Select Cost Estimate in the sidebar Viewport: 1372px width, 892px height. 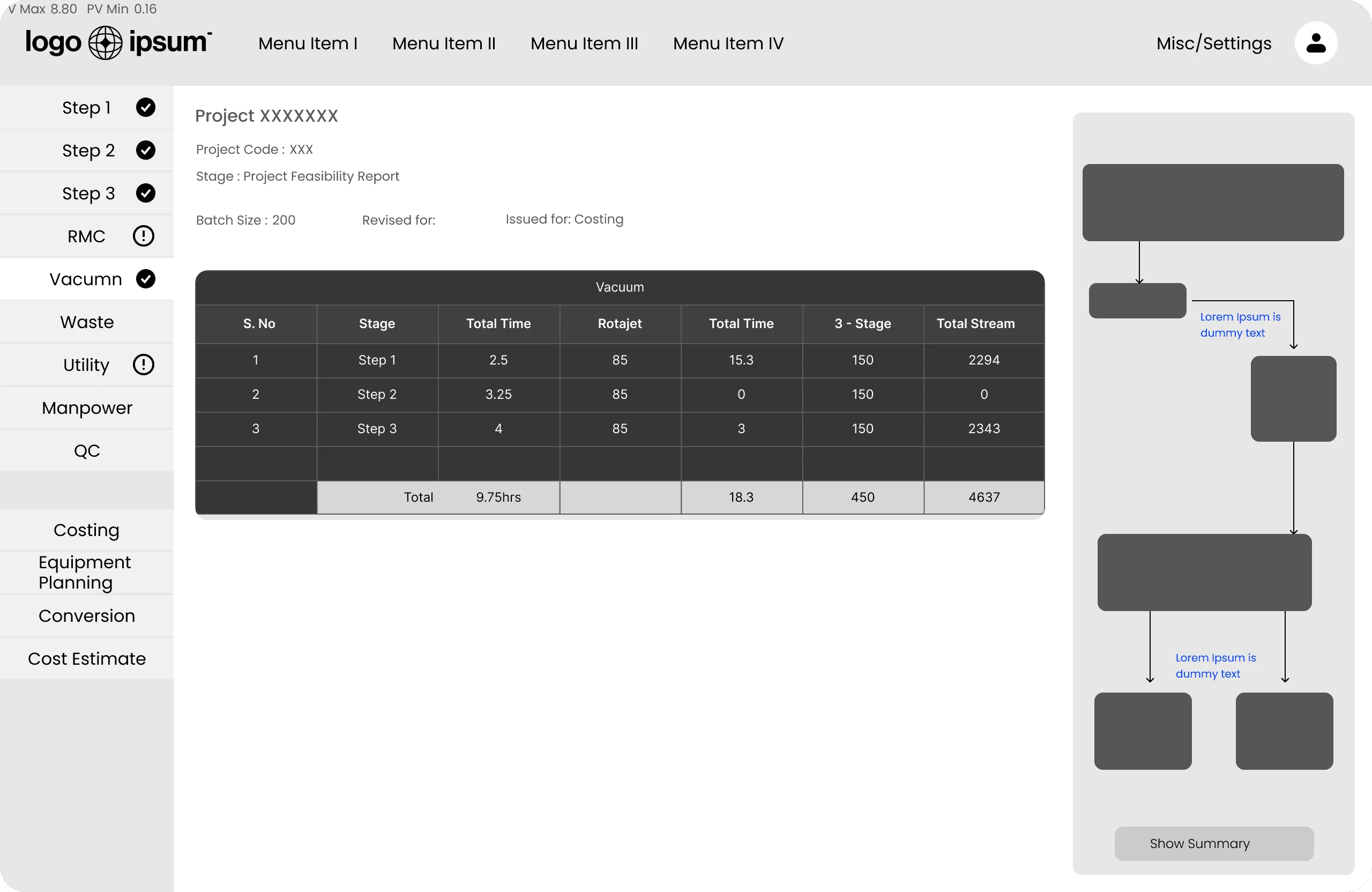(87, 658)
